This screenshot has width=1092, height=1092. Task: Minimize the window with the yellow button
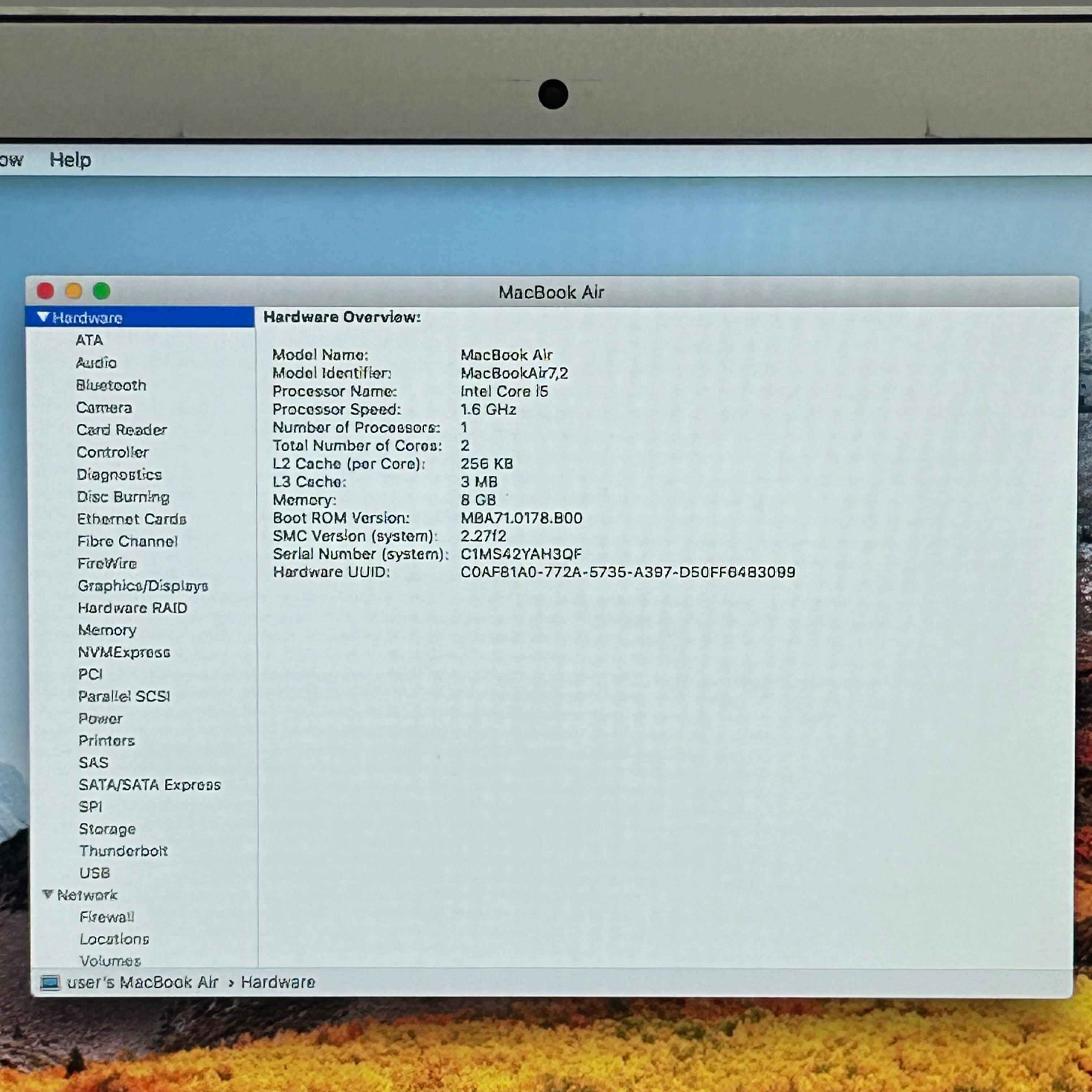[x=73, y=291]
